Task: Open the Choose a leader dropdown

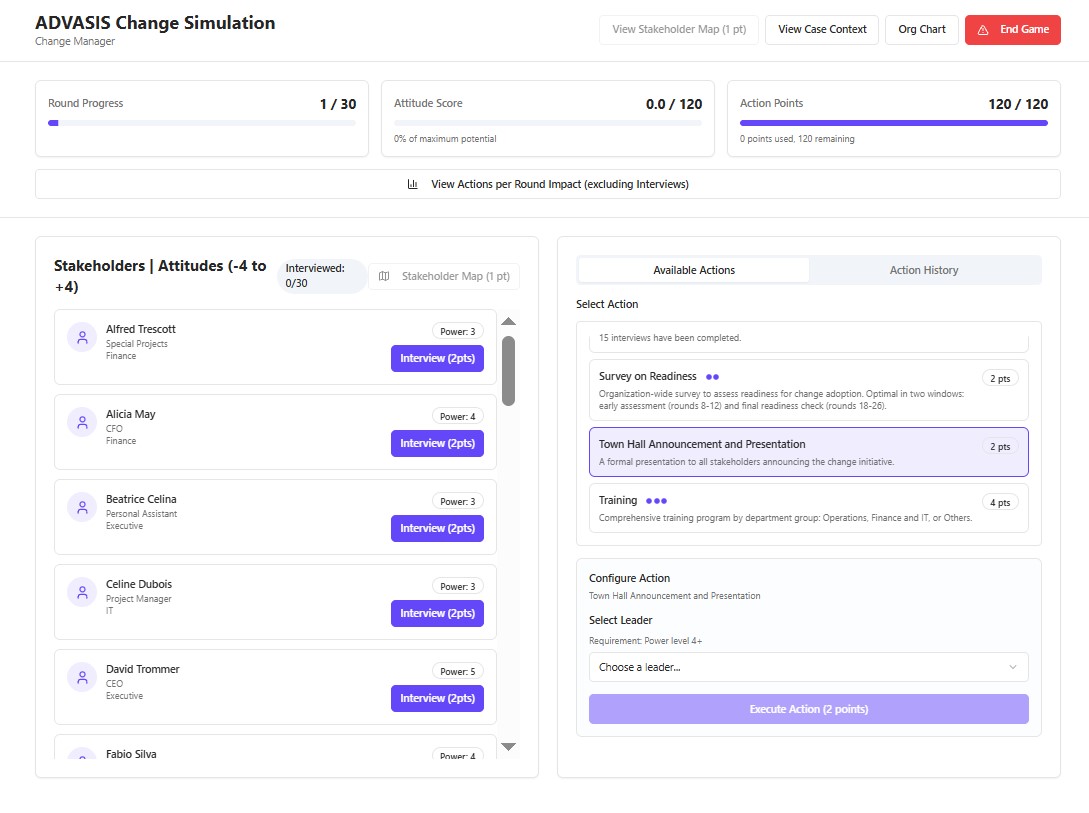Action: click(x=808, y=667)
